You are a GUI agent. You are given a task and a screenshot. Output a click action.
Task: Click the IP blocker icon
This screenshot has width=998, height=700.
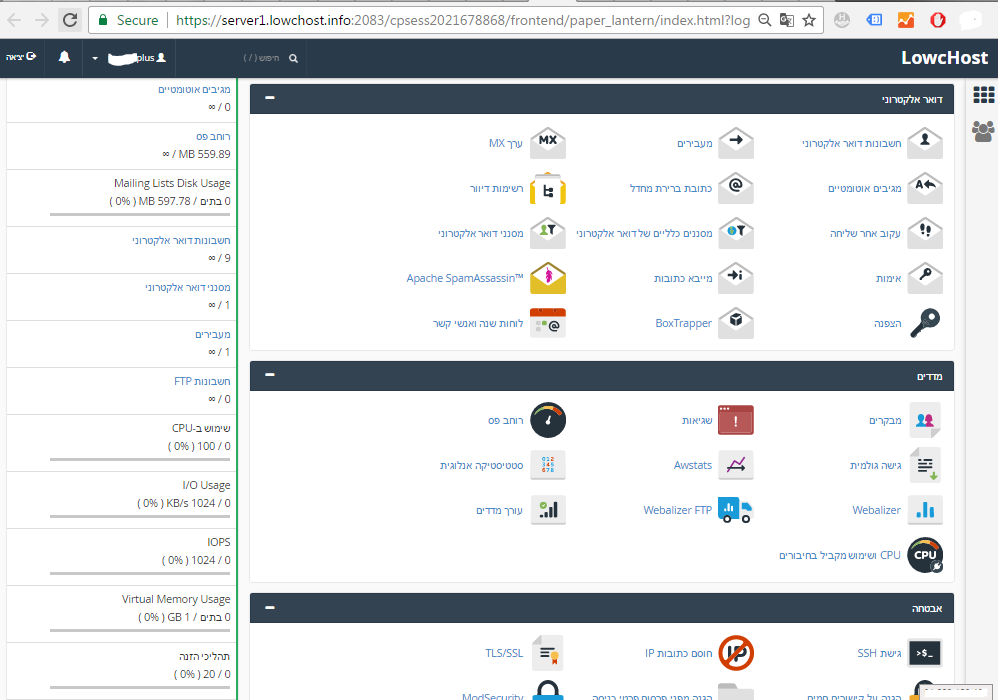[x=736, y=653]
